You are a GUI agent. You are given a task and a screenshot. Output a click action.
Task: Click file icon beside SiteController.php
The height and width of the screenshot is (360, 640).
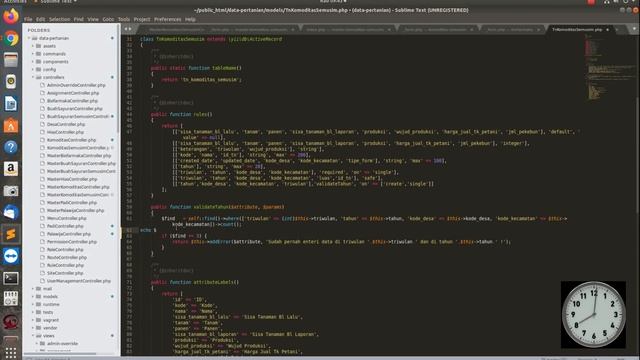[x=42, y=273]
